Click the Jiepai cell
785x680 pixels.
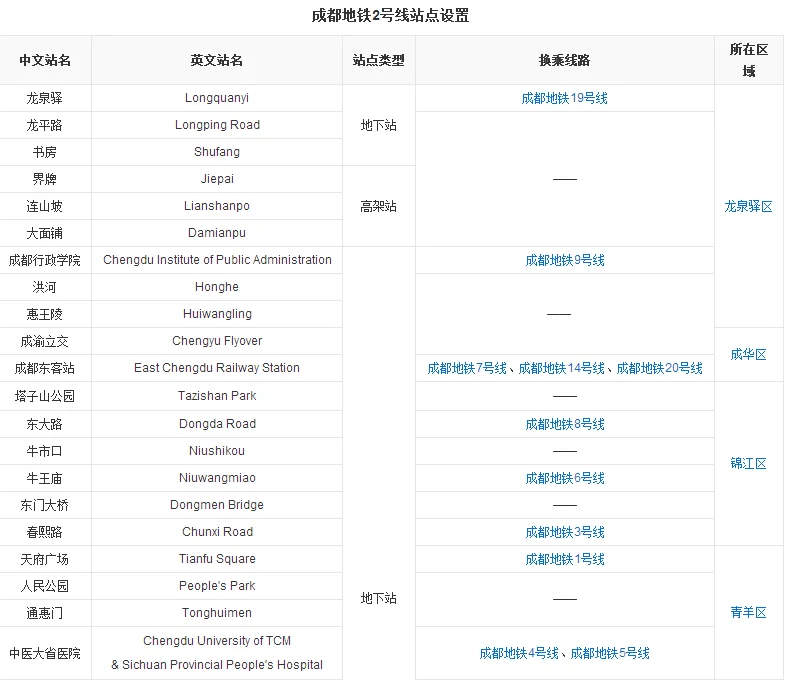[217, 179]
